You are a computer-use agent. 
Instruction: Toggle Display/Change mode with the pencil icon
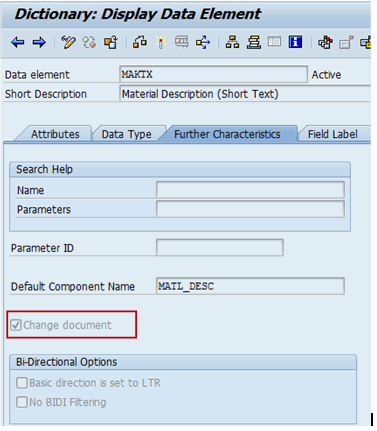(x=68, y=42)
